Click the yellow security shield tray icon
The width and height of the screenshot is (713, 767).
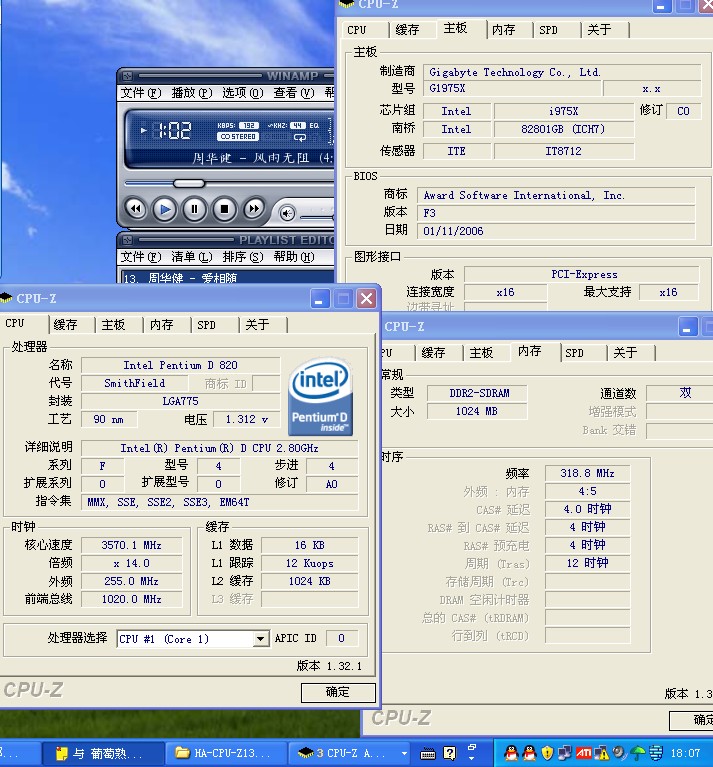click(x=547, y=753)
